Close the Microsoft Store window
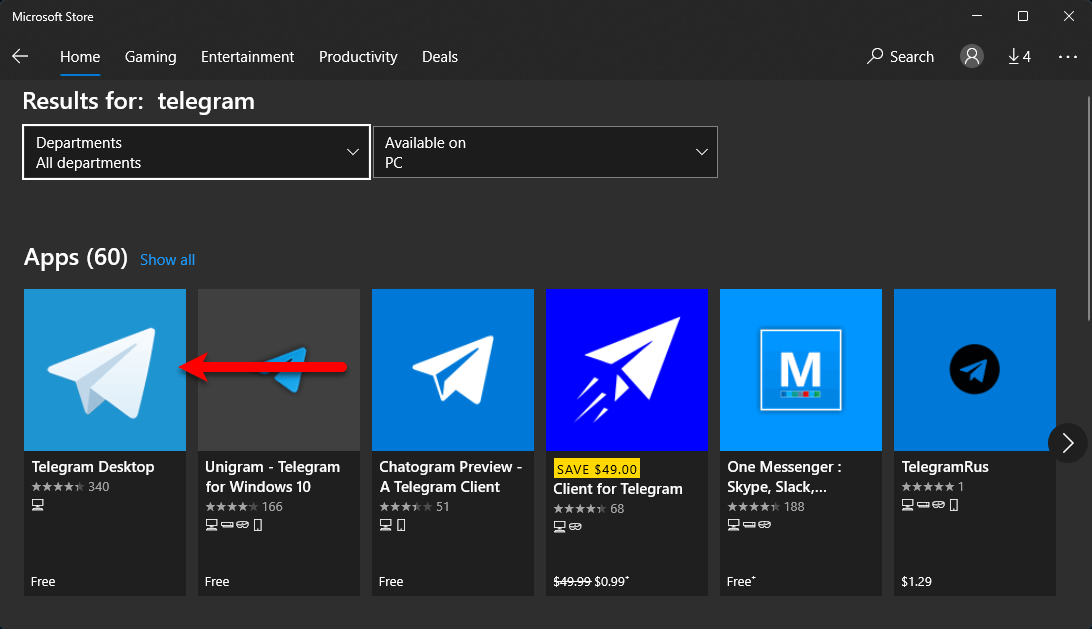 pos(1069,16)
